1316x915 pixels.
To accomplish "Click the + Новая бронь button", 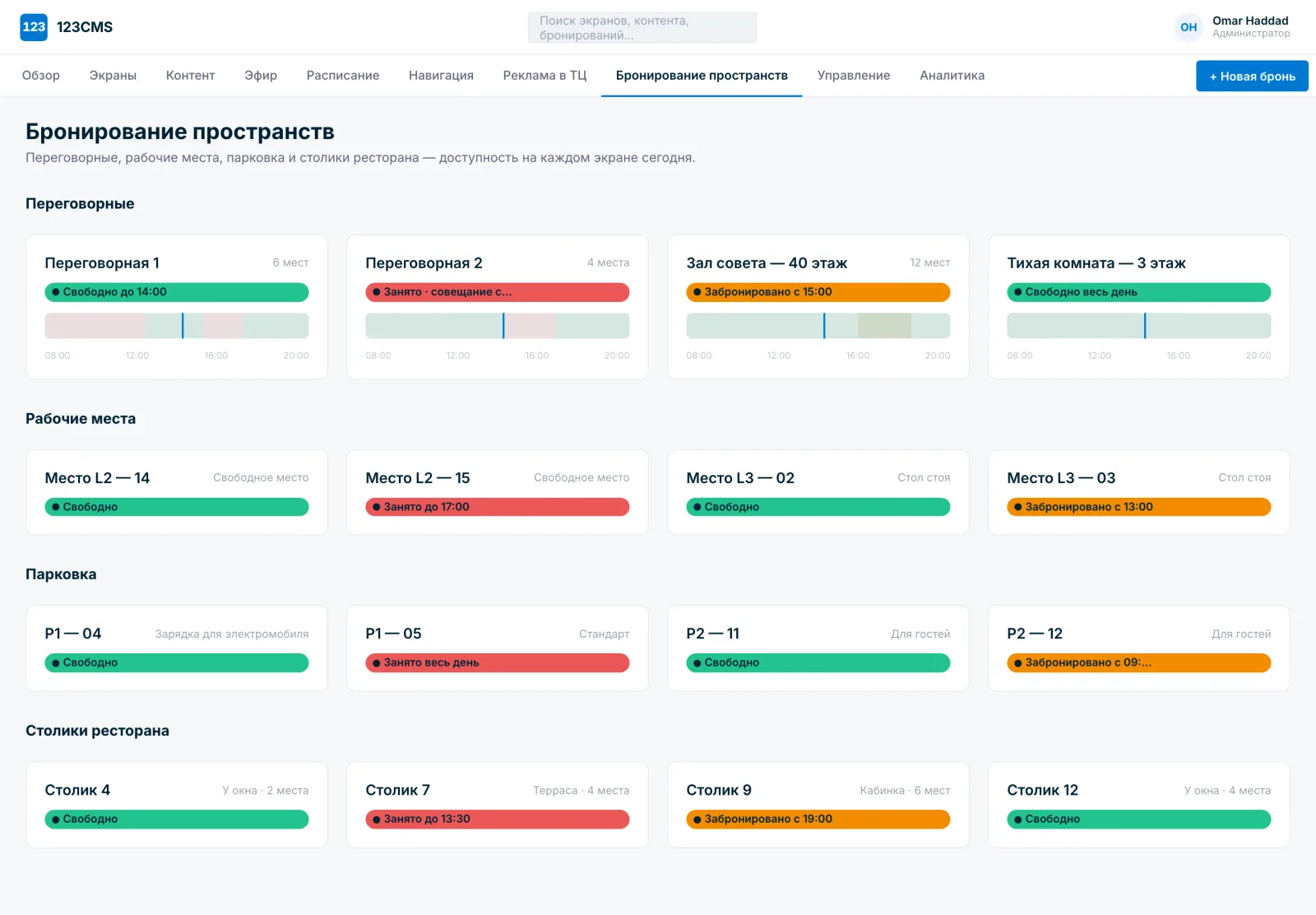I will tap(1252, 77).
